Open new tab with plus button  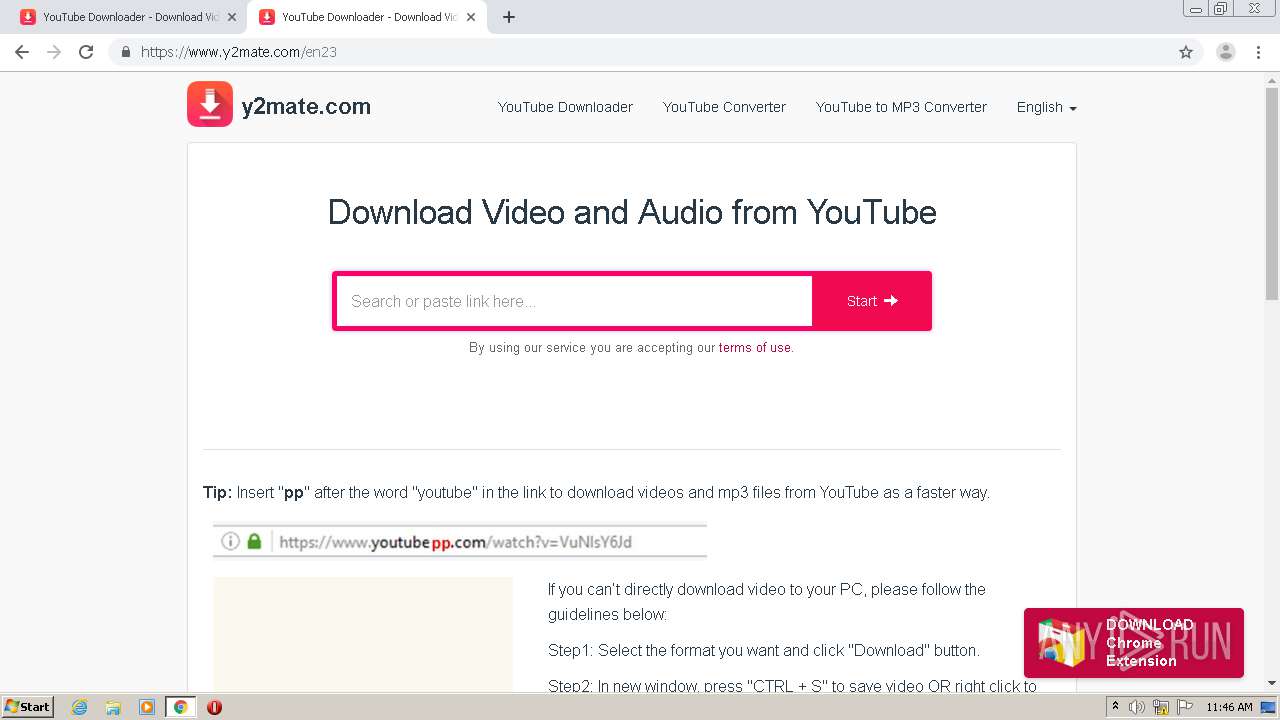[509, 17]
